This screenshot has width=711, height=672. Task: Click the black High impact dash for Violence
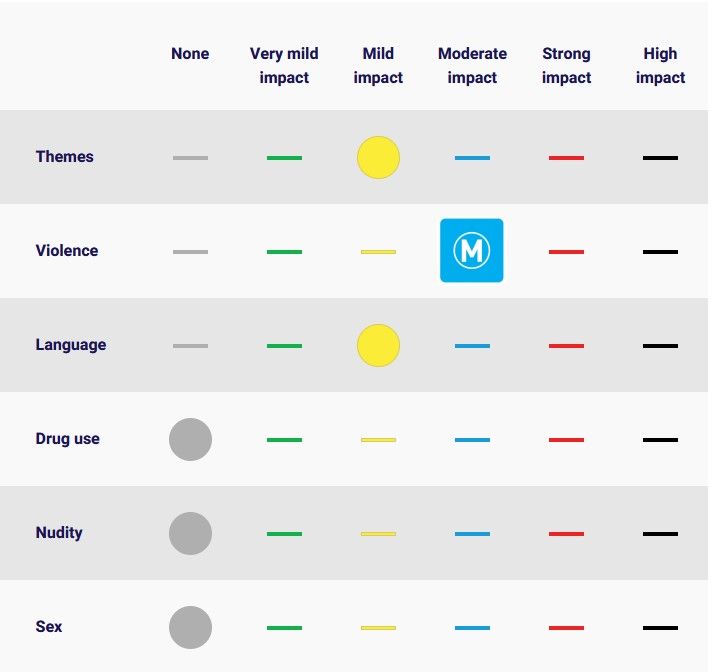pos(660,252)
